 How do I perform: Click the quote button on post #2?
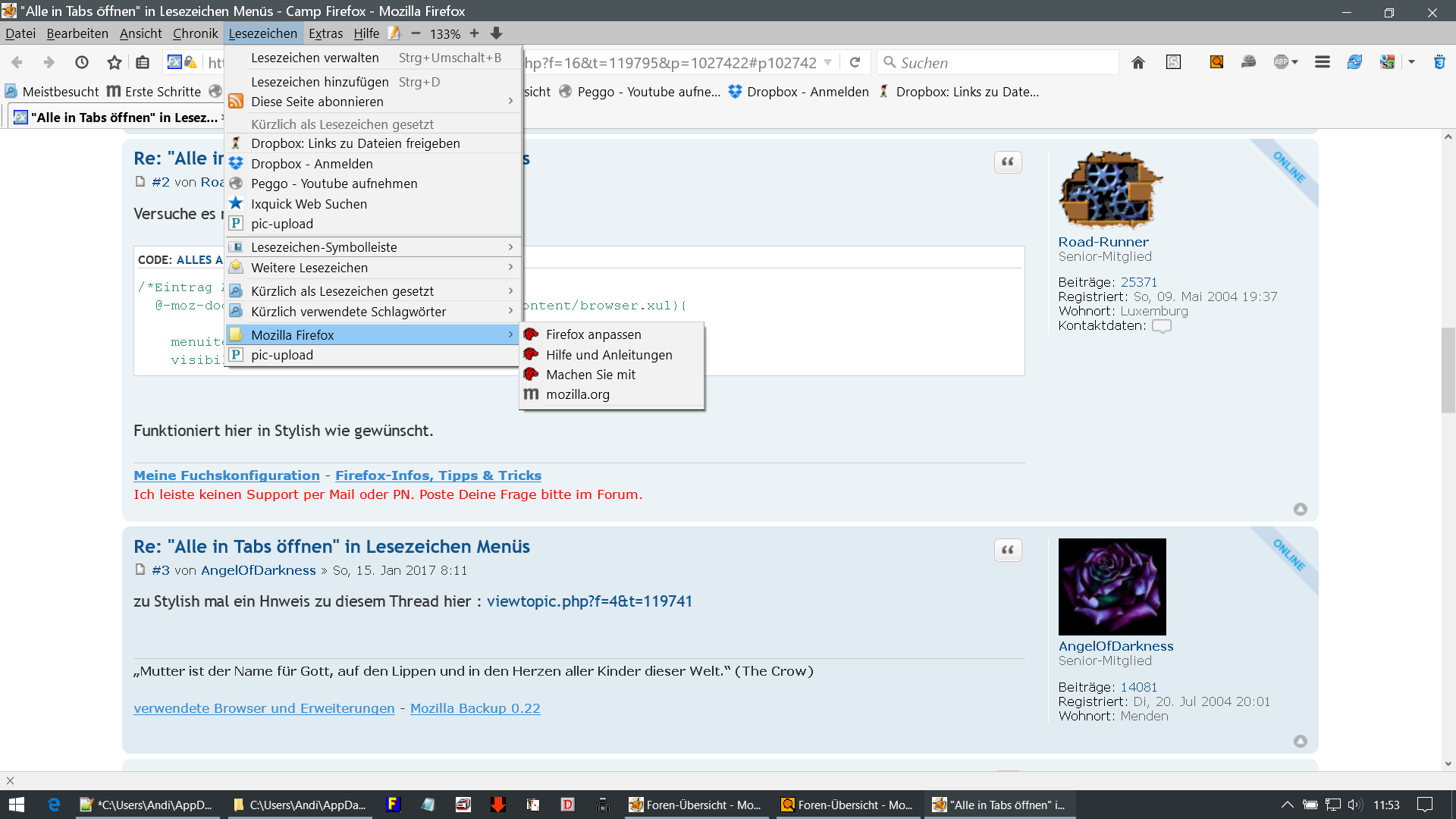1007,162
